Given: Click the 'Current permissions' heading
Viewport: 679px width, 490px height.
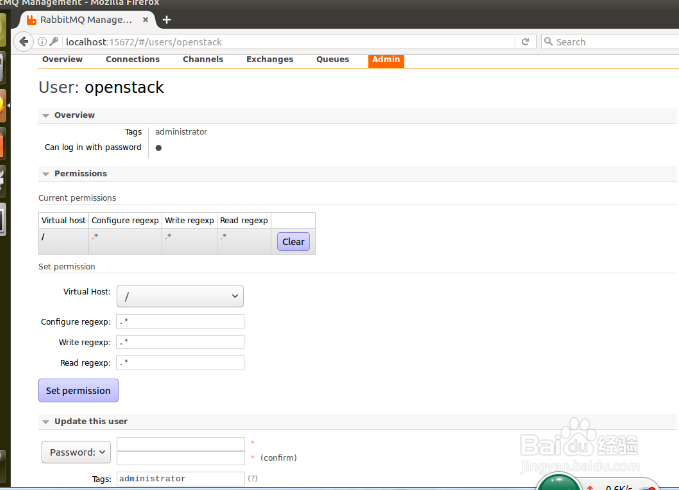Looking at the screenshot, I should (x=77, y=198).
